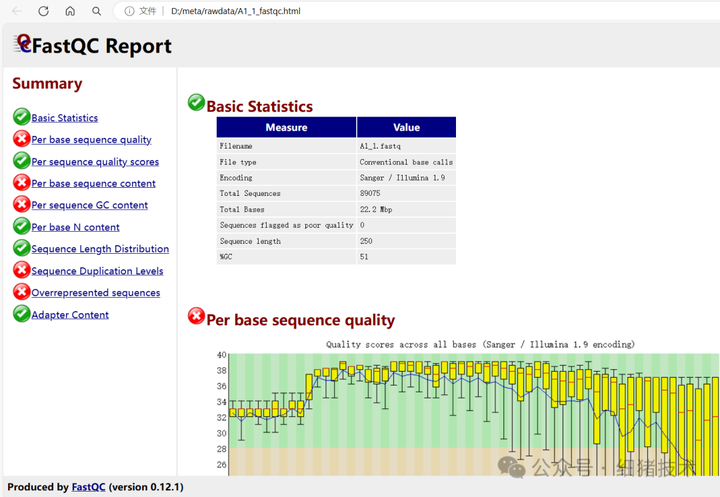Open the Basic Statistics summary link
The image size is (720, 497).
[x=65, y=118]
